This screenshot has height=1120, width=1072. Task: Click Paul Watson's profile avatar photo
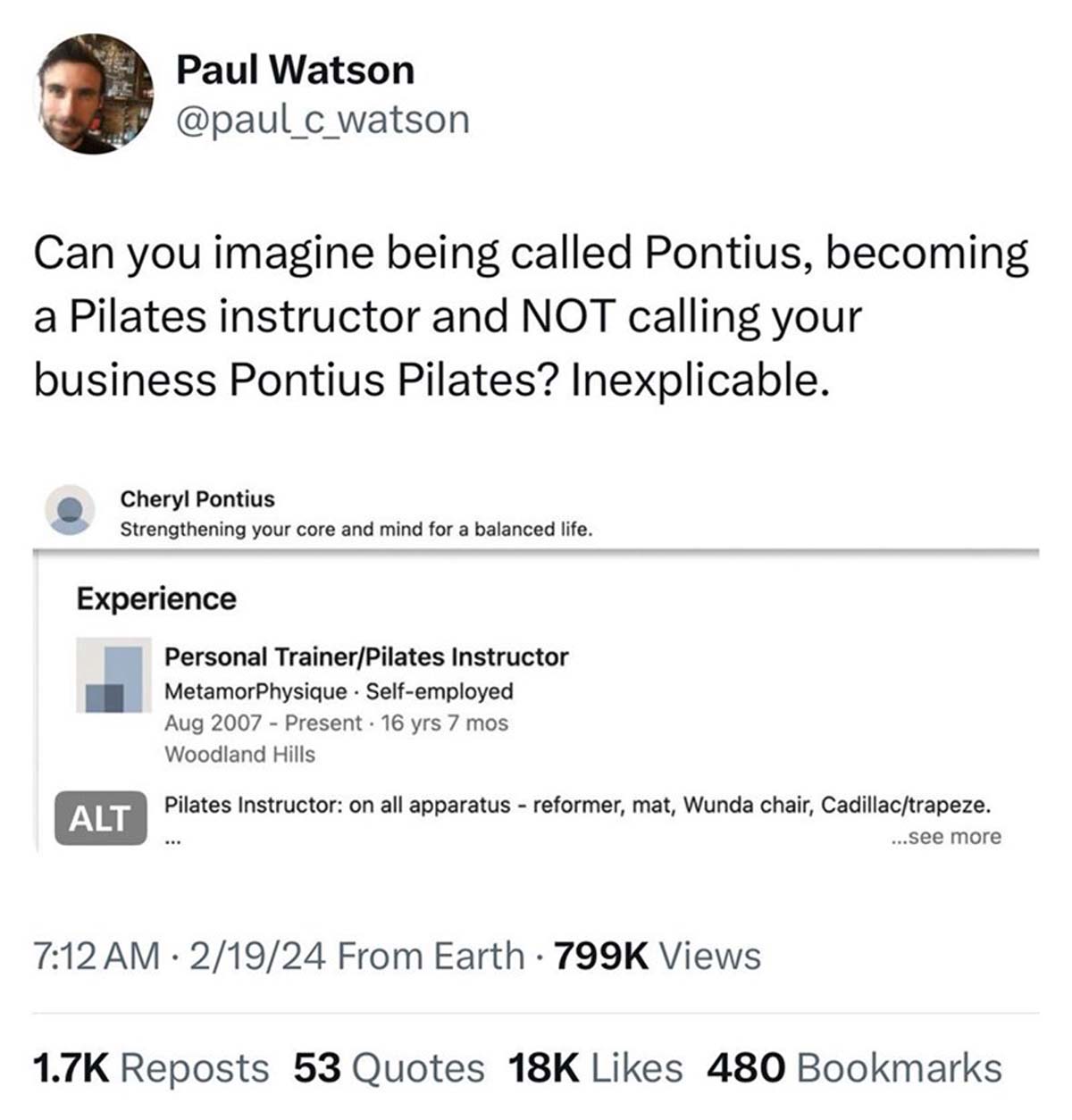click(x=94, y=95)
